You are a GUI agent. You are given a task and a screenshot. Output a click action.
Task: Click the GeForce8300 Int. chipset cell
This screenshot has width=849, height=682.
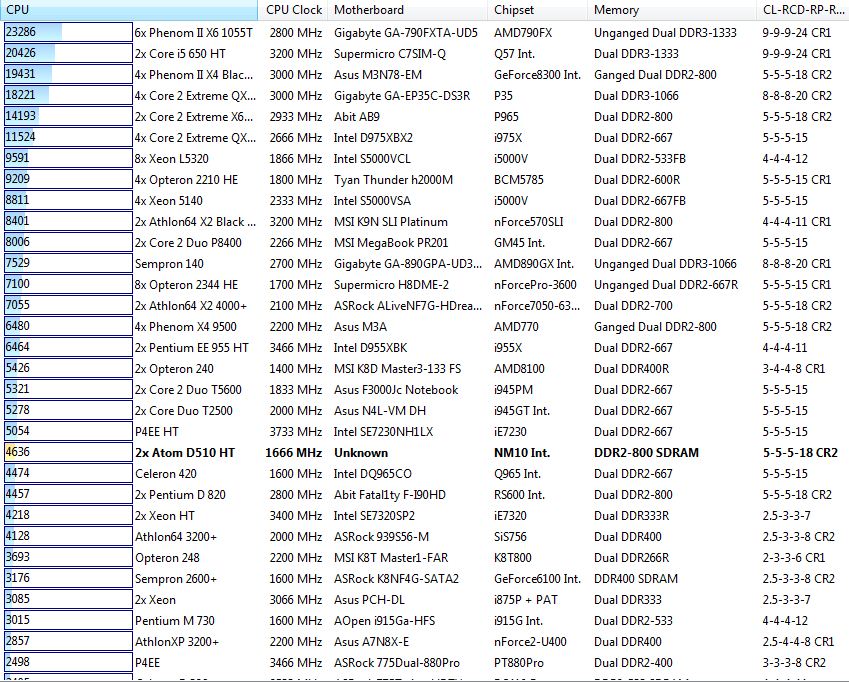coord(537,75)
